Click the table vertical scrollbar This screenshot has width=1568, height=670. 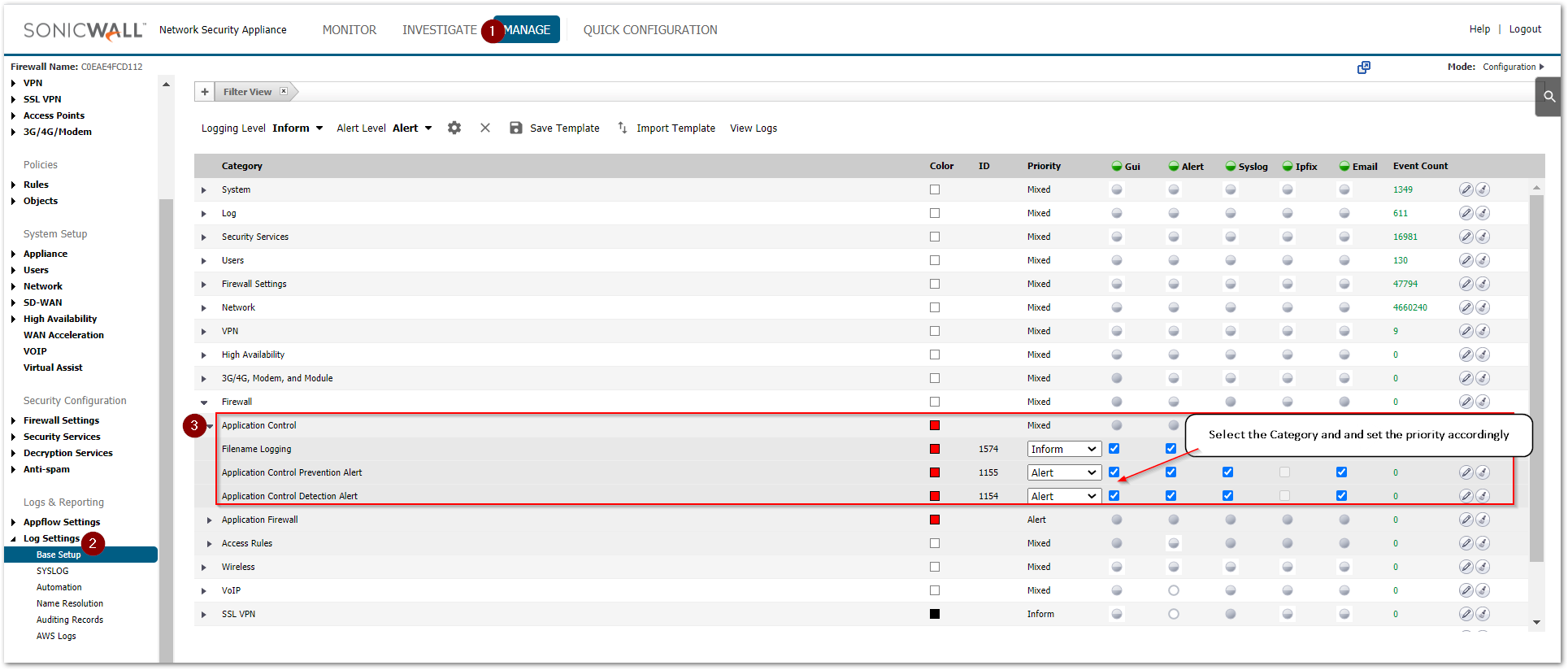(1536, 378)
